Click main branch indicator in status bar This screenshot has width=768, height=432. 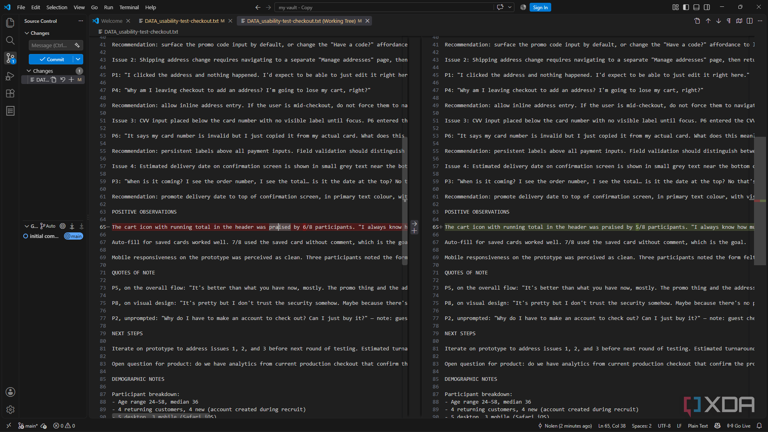point(28,426)
